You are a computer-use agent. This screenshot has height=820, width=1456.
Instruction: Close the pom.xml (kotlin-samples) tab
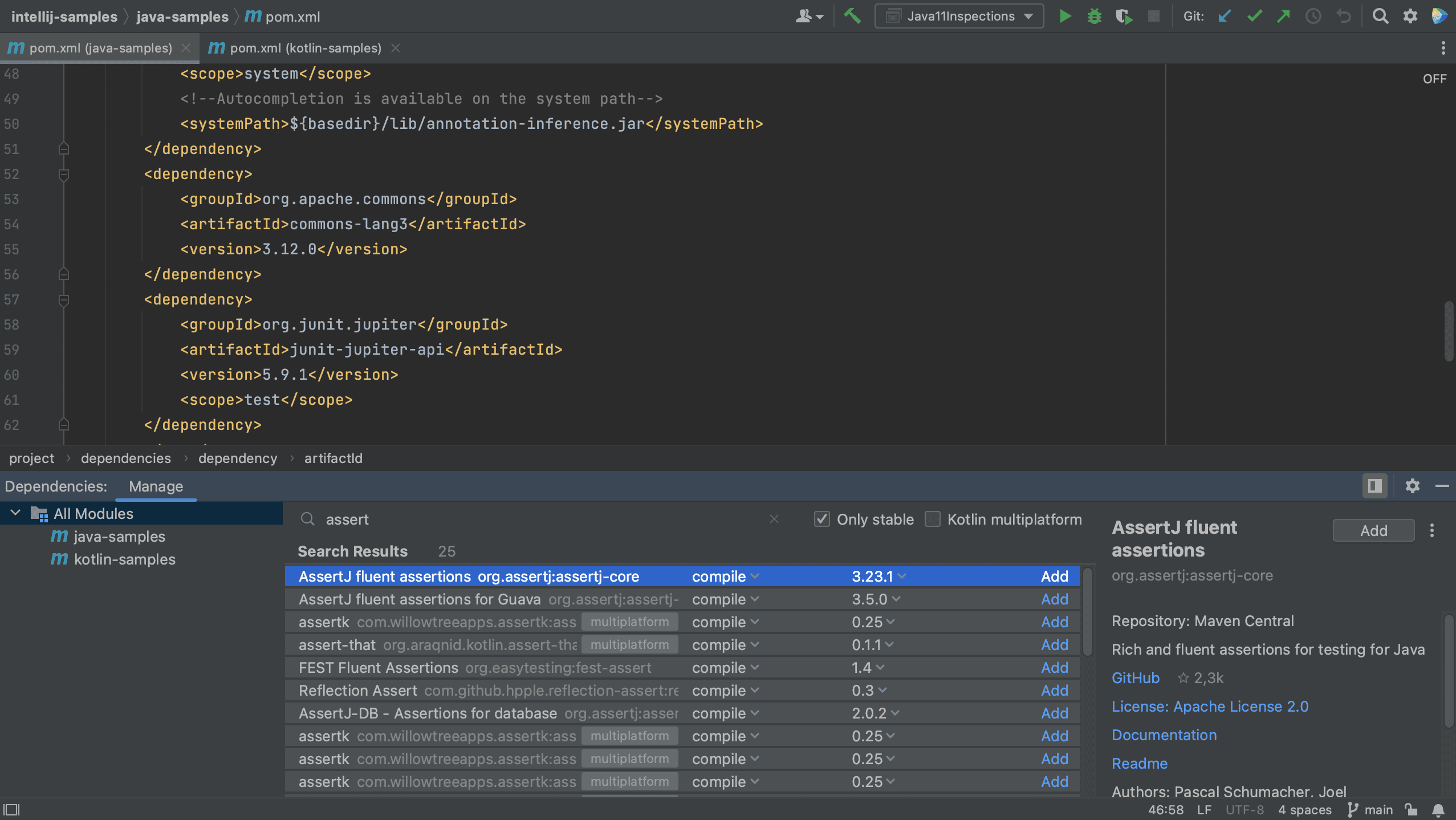click(x=395, y=48)
